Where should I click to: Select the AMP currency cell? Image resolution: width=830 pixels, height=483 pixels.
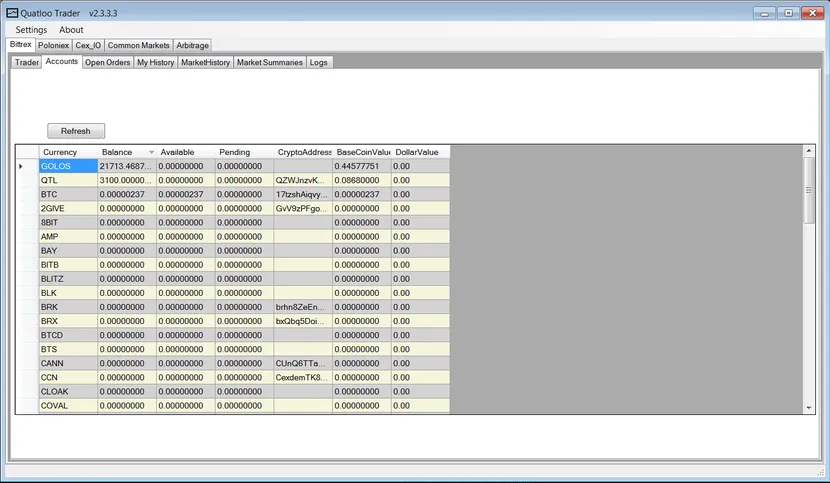68,237
